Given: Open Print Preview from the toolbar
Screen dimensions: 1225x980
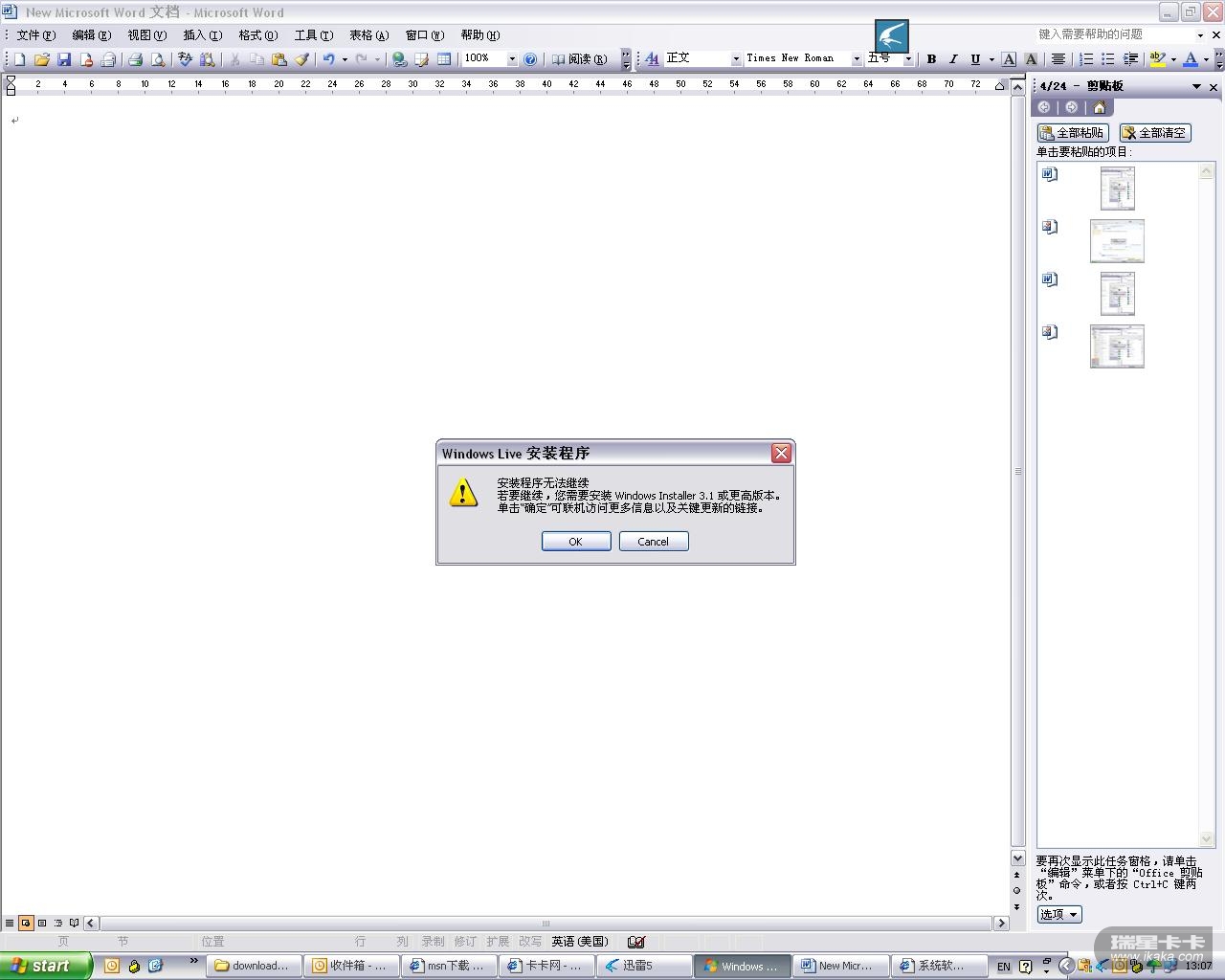Looking at the screenshot, I should tap(158, 59).
